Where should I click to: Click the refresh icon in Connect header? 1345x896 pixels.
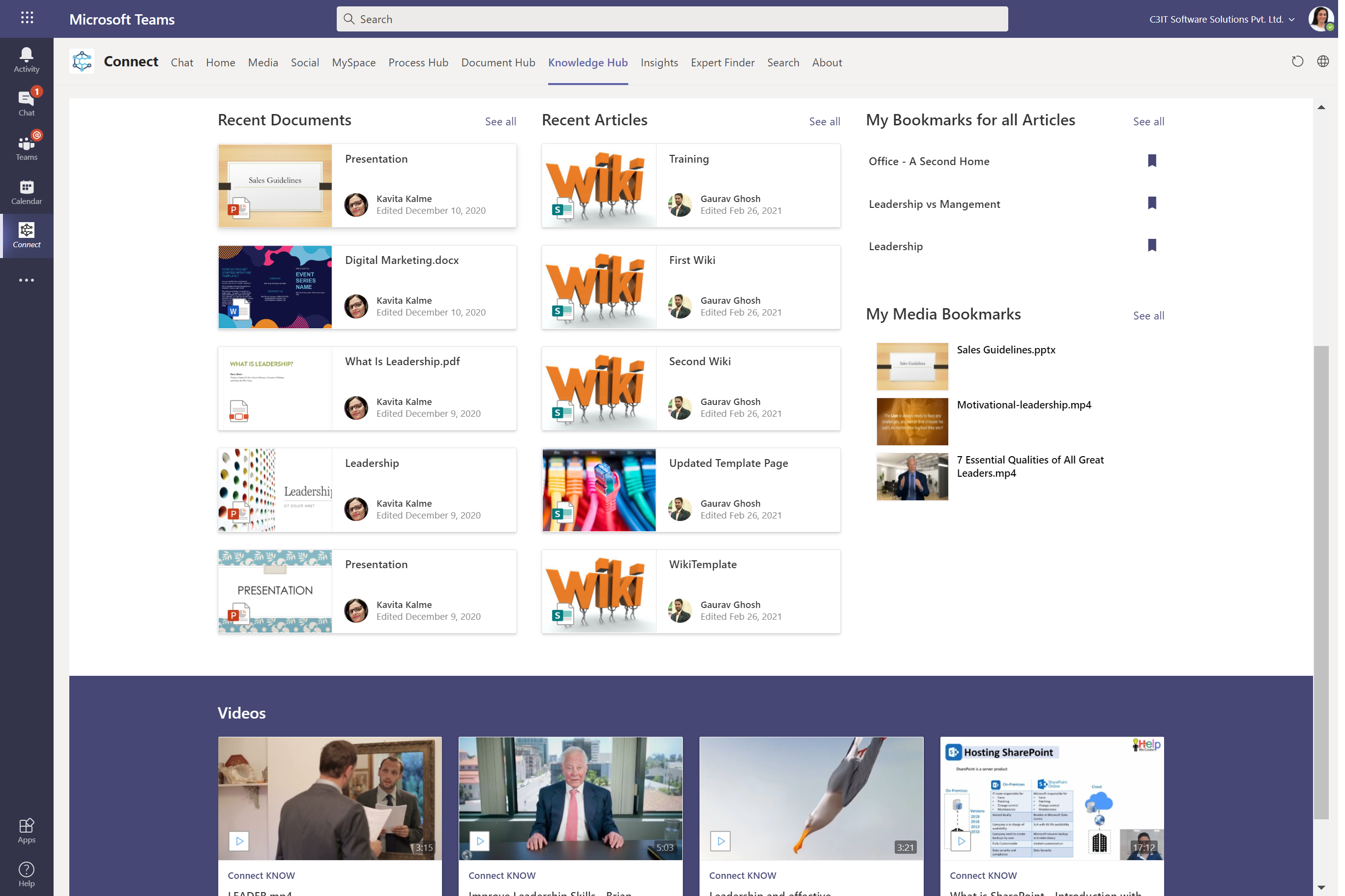pyautogui.click(x=1297, y=61)
